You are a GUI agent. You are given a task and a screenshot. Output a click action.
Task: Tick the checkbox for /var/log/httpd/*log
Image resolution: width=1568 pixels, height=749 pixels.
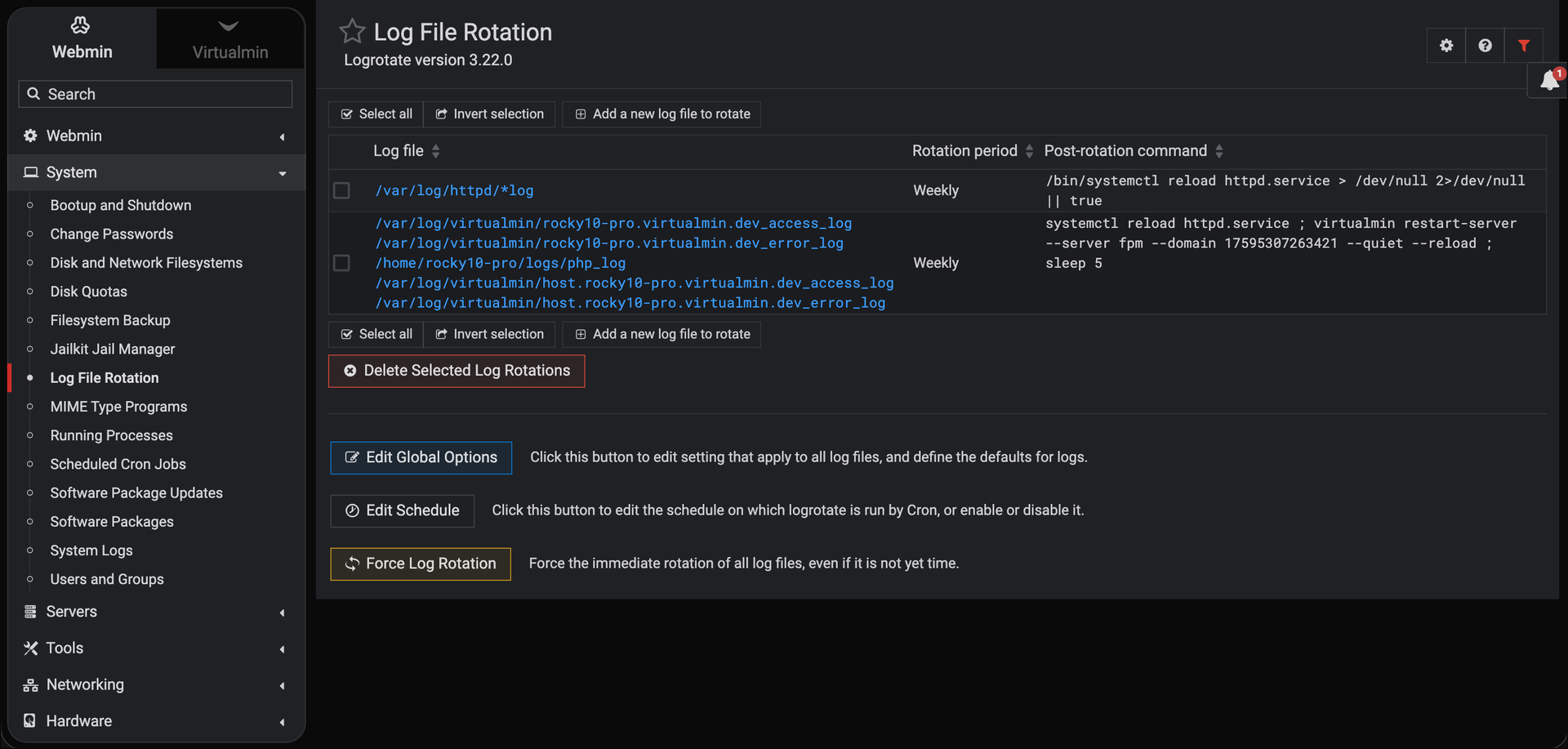pos(341,190)
